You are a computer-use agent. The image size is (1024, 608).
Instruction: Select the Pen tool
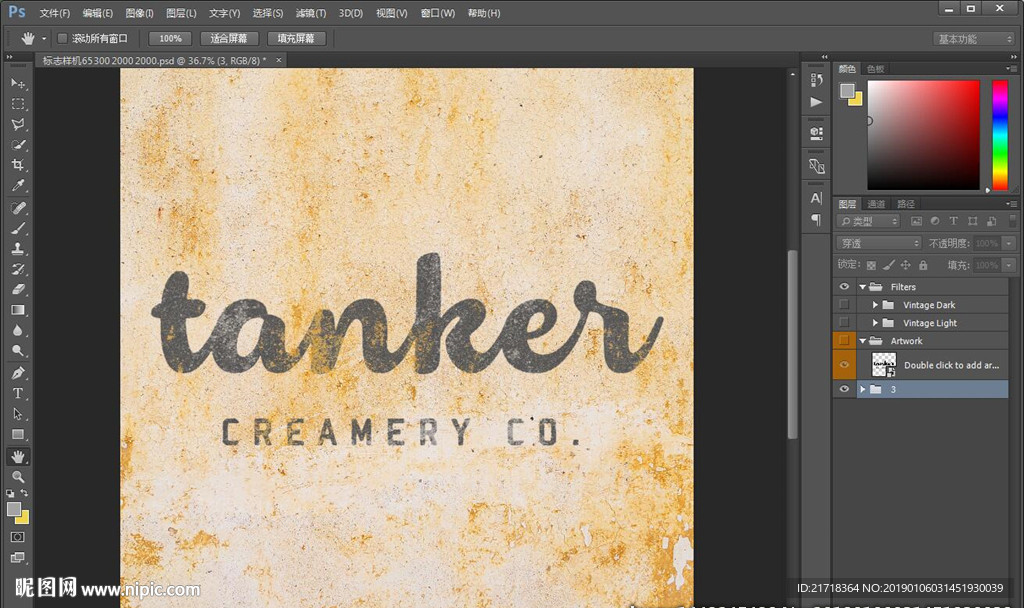pyautogui.click(x=18, y=373)
